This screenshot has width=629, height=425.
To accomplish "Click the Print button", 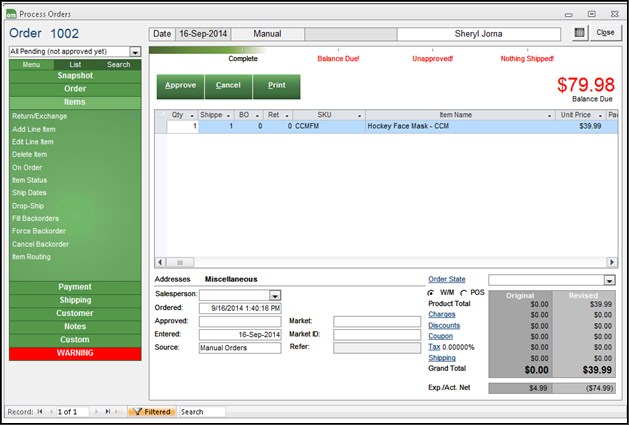I will point(276,86).
